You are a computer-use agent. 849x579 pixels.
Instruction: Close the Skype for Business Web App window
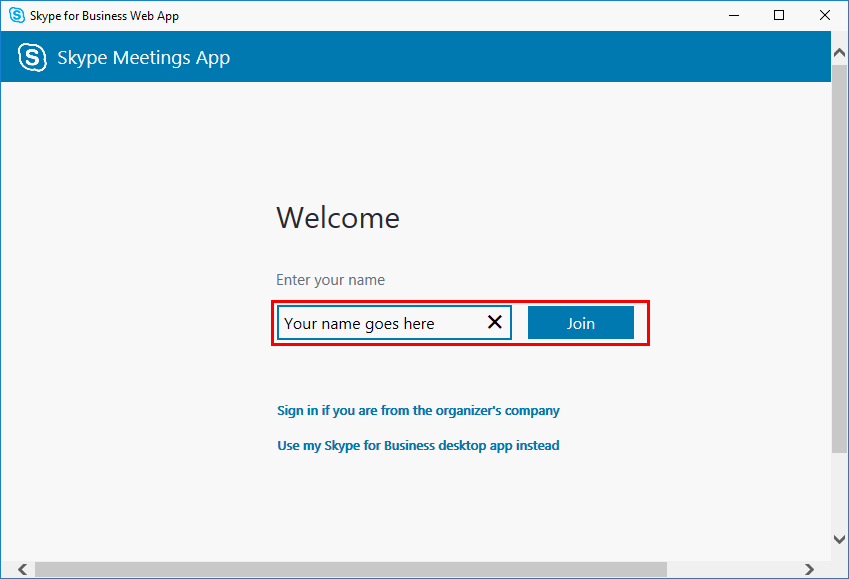(x=825, y=15)
